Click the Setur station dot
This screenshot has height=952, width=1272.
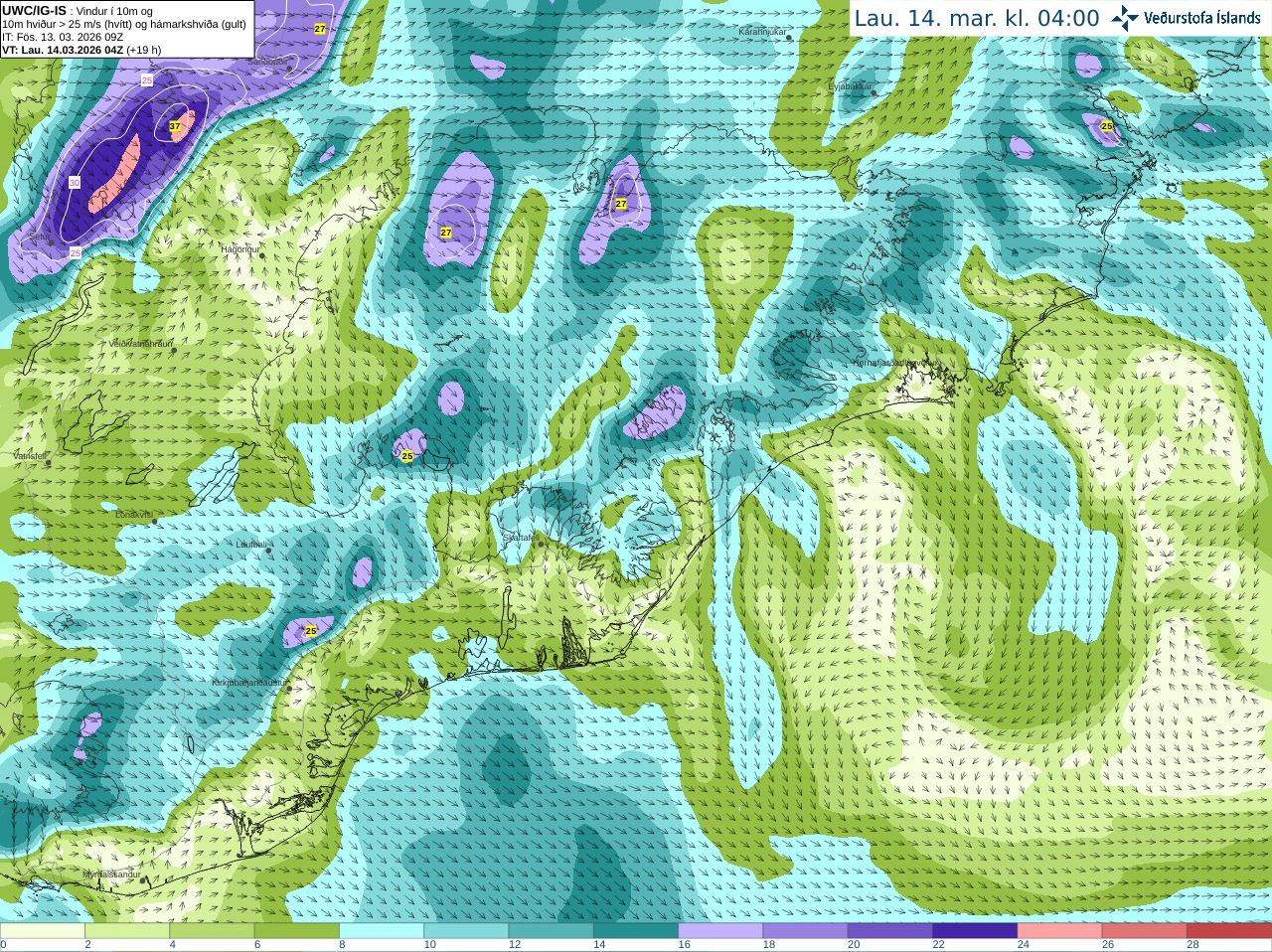pyautogui.click(x=52, y=243)
